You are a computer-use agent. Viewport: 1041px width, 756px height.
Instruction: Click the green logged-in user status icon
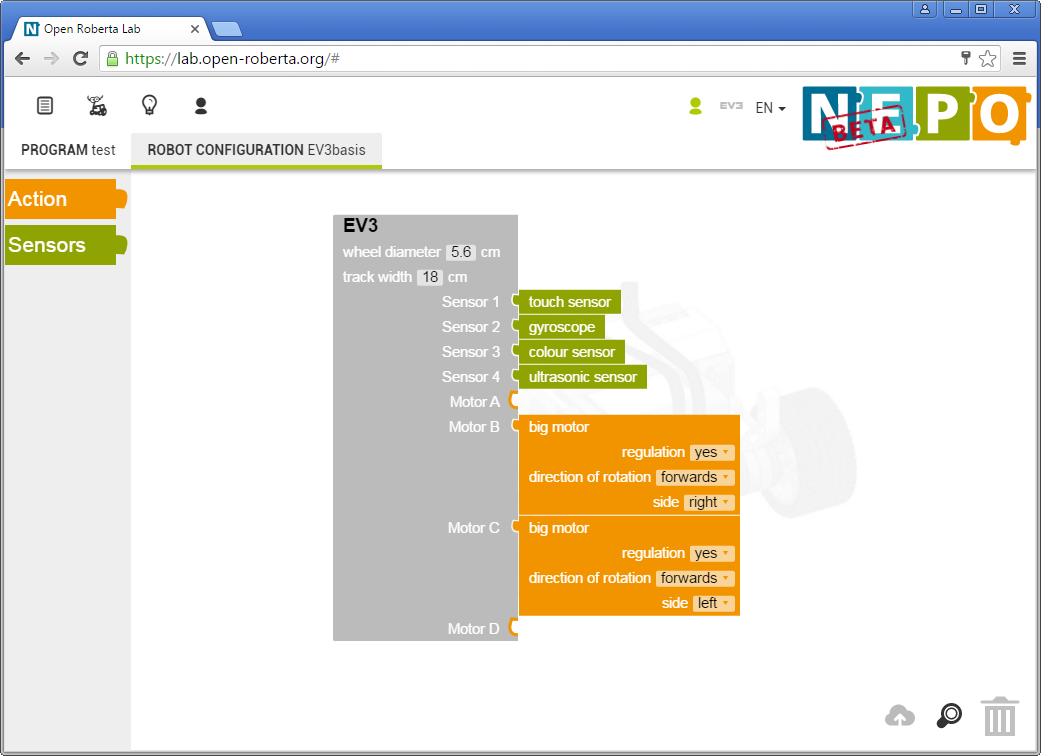[695, 106]
